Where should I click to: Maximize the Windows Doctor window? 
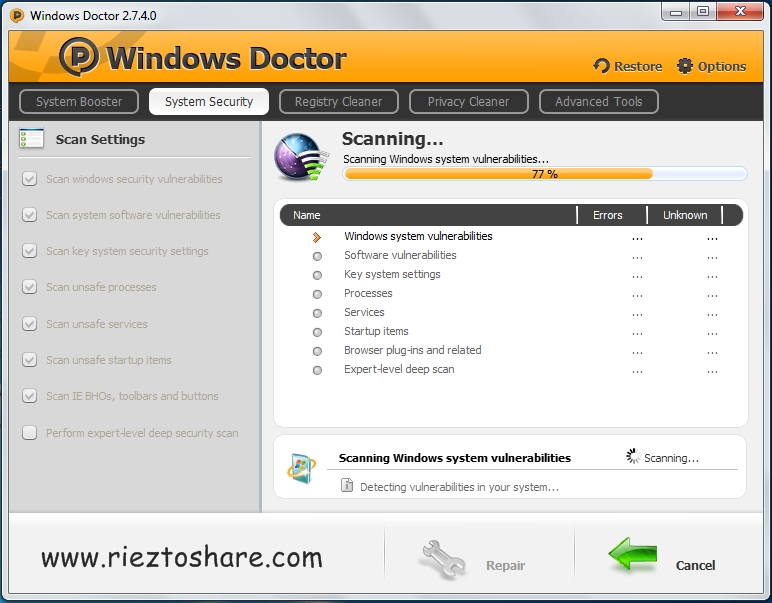(703, 12)
